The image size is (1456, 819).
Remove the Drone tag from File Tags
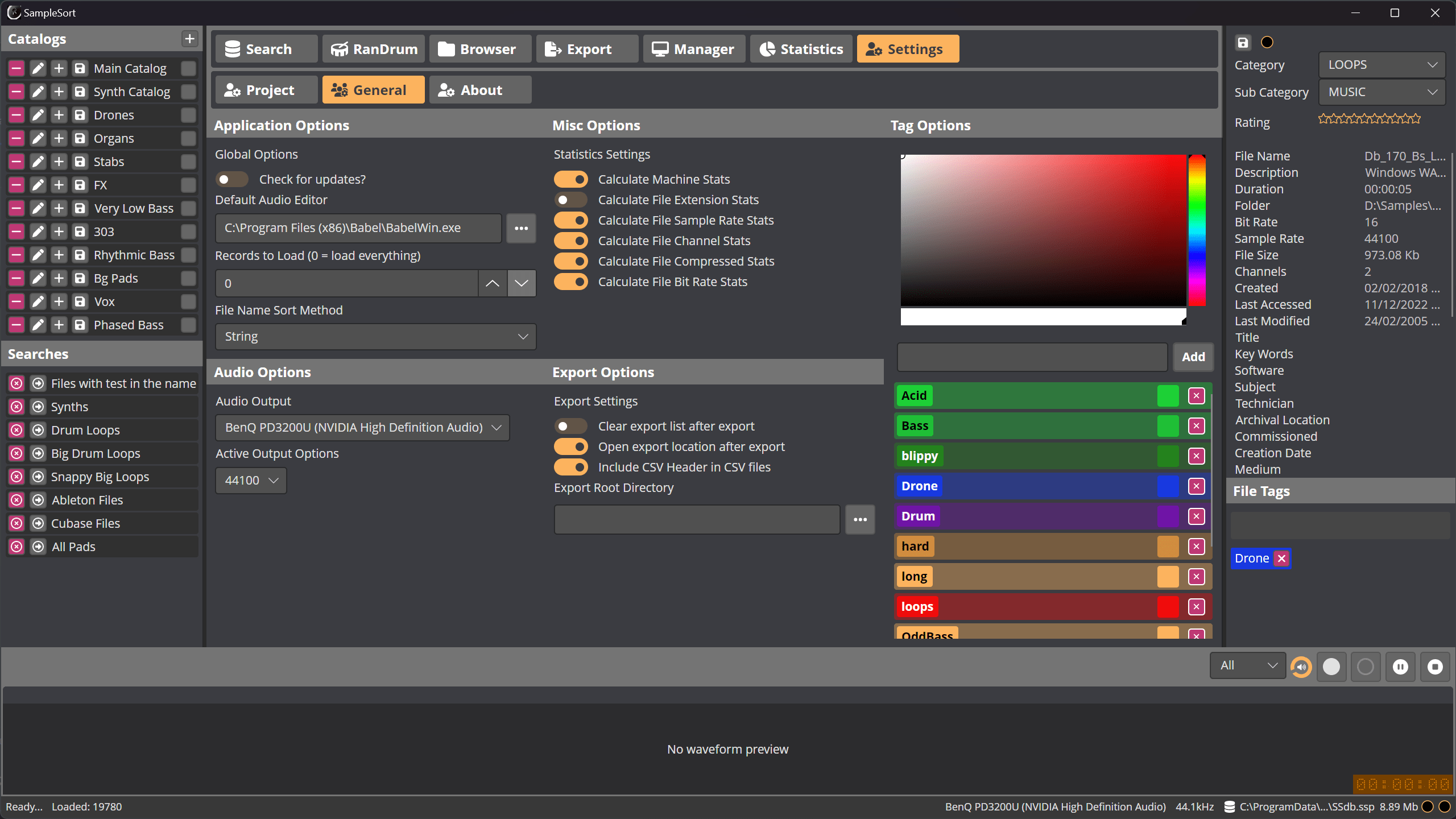1281,559
